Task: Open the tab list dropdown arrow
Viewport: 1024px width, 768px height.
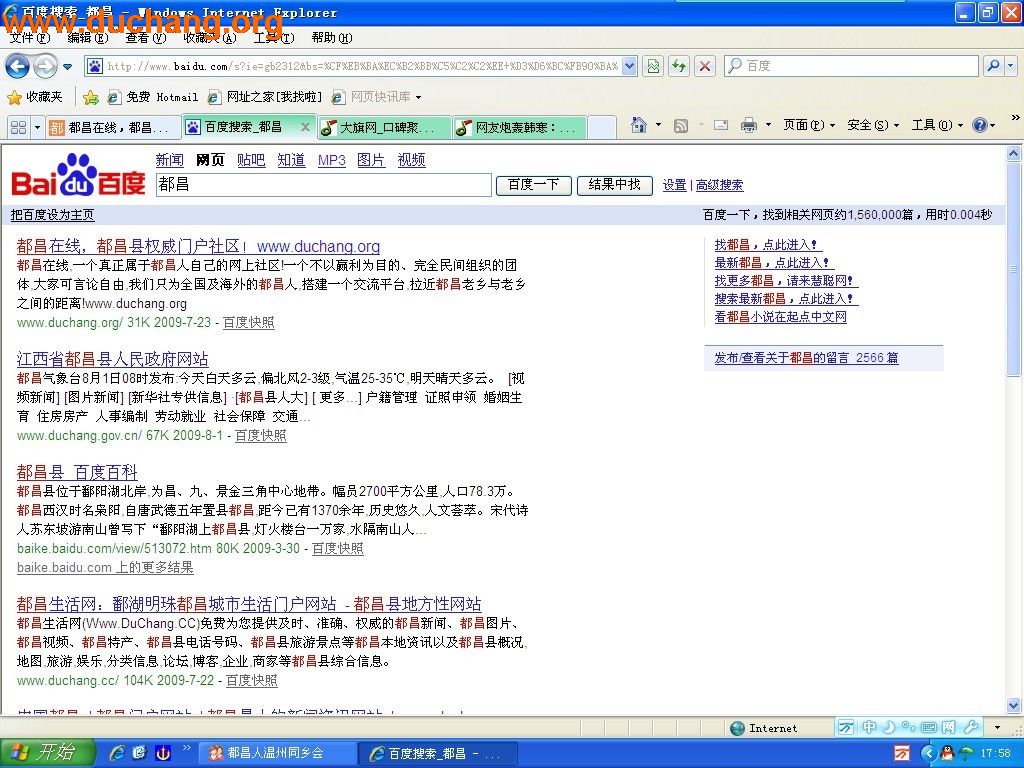Action: tap(37, 127)
